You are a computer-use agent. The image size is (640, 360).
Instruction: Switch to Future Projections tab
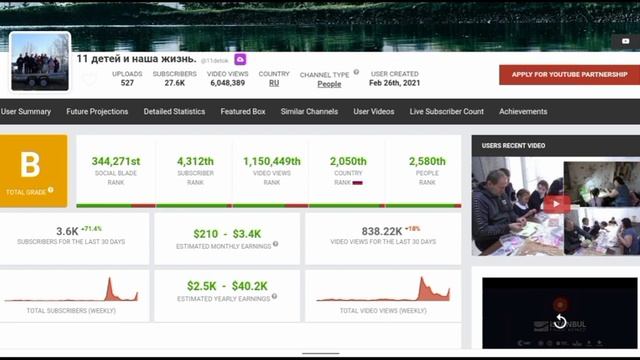click(97, 111)
